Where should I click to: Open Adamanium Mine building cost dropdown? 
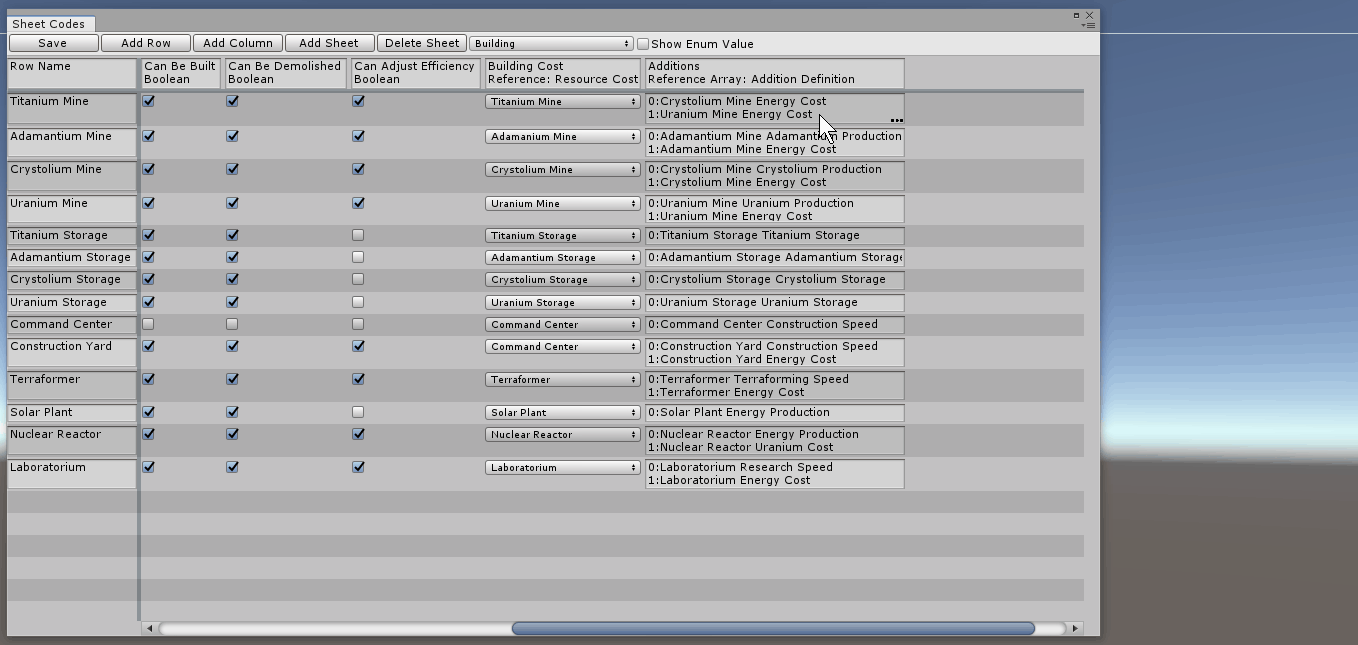(x=563, y=137)
